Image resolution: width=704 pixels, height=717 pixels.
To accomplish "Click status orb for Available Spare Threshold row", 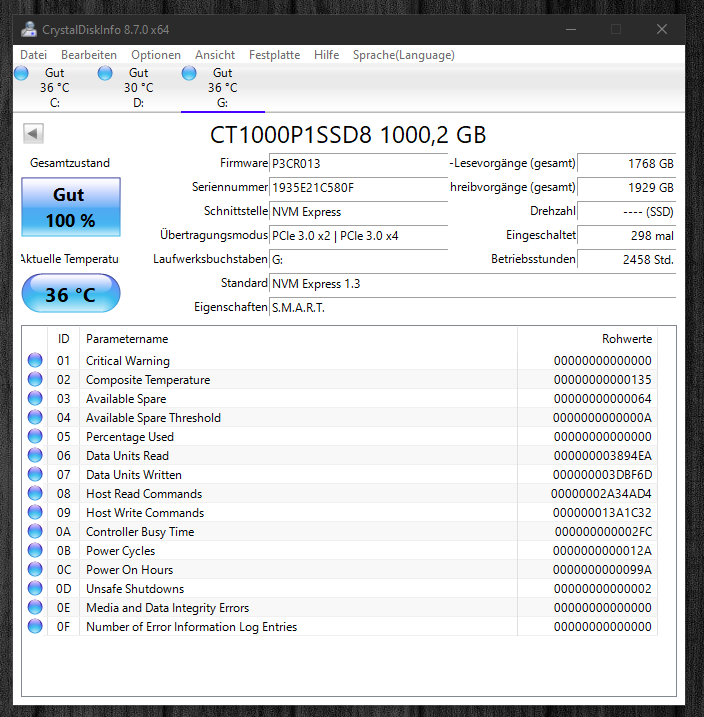I will click(x=35, y=417).
